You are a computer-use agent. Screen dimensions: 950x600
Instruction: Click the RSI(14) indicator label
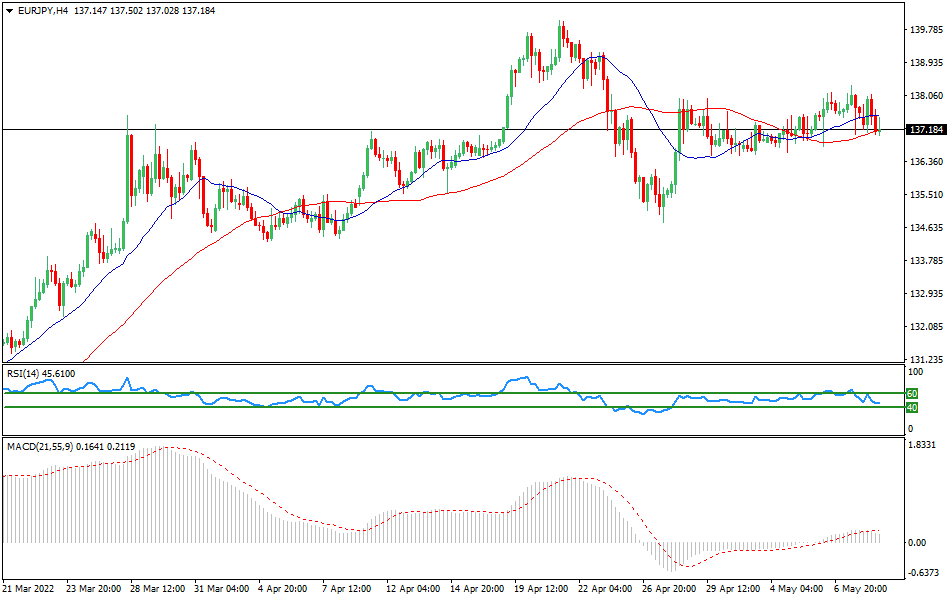click(x=28, y=374)
